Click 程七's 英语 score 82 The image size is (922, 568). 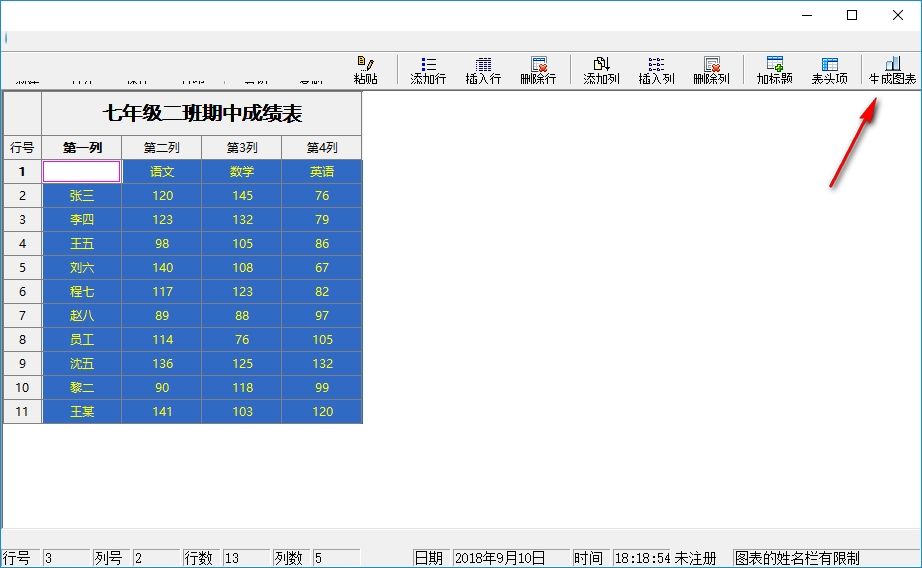[x=322, y=292]
